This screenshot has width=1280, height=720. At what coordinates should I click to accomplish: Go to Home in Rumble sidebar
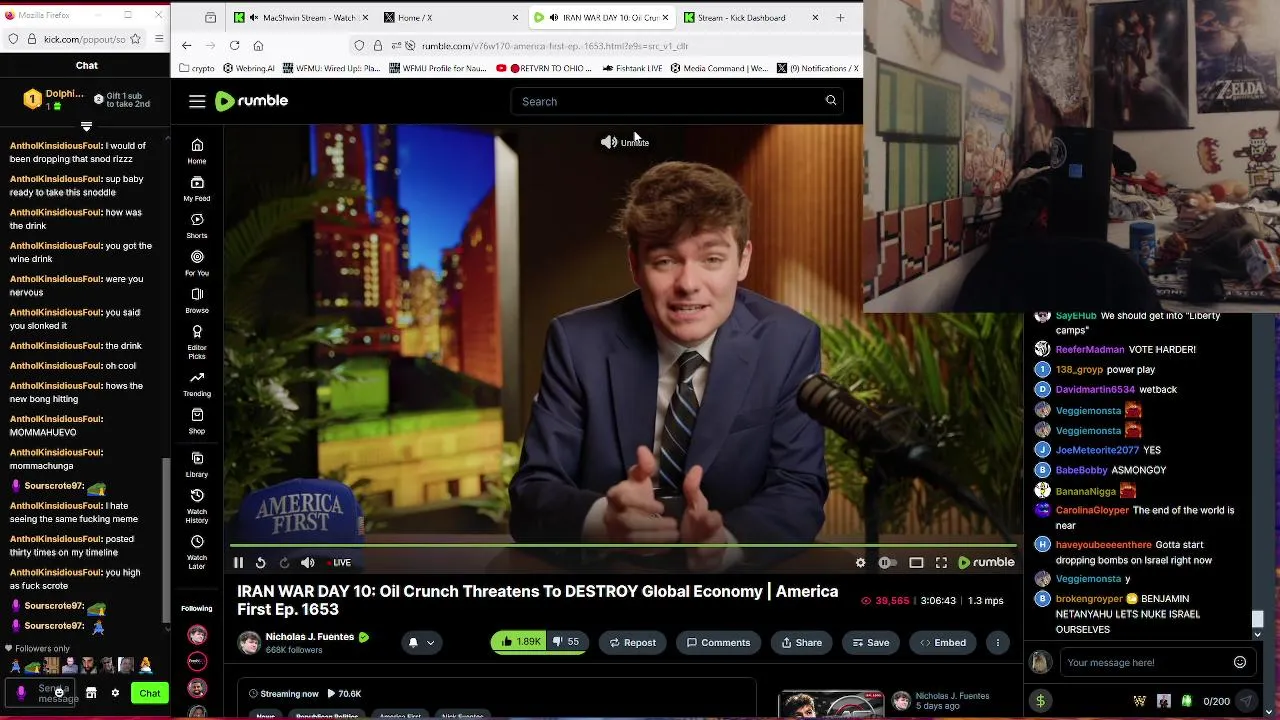click(197, 151)
